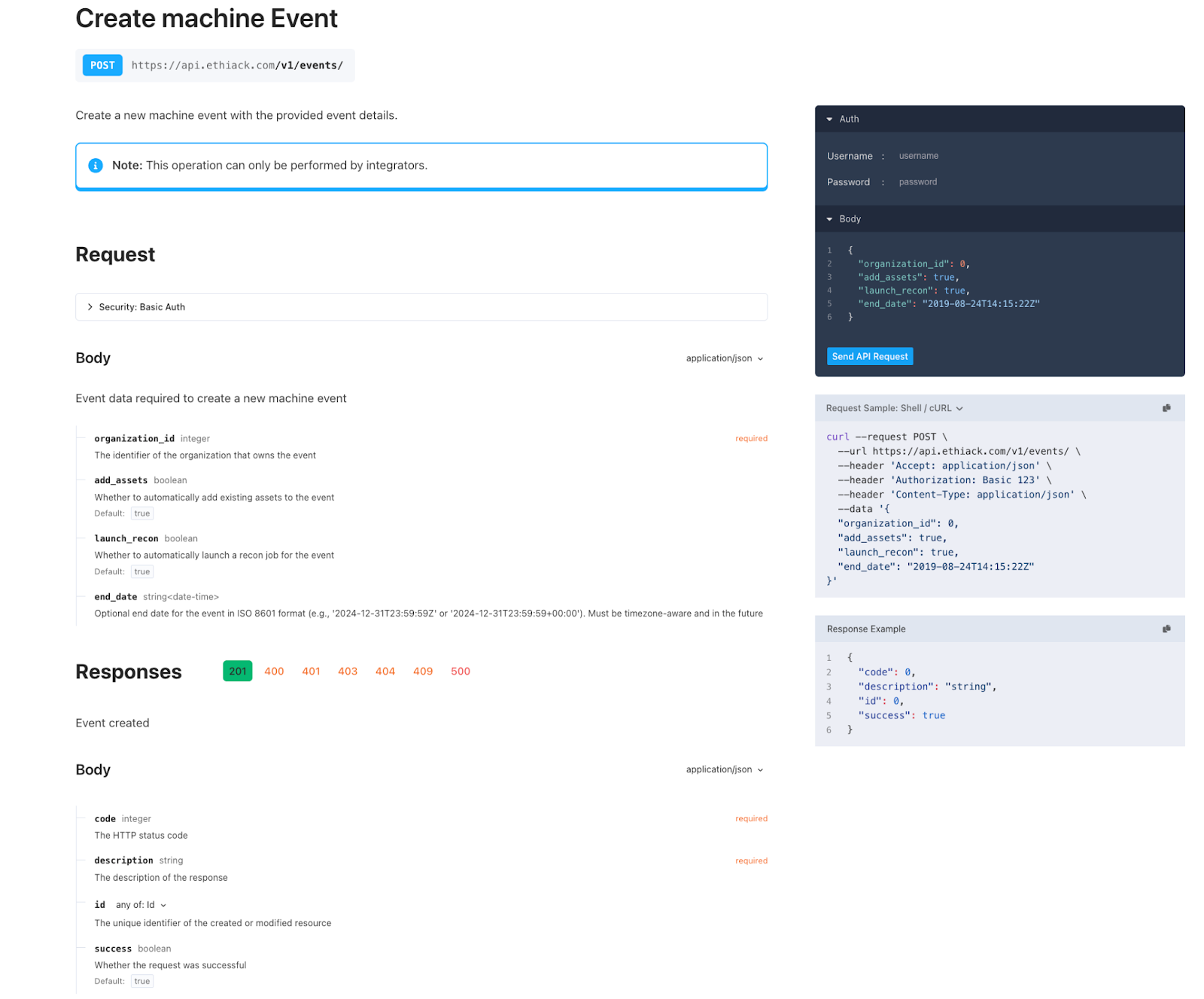1204x999 pixels.
Task: Collapse the Body section in the request panel
Action: pos(829,219)
